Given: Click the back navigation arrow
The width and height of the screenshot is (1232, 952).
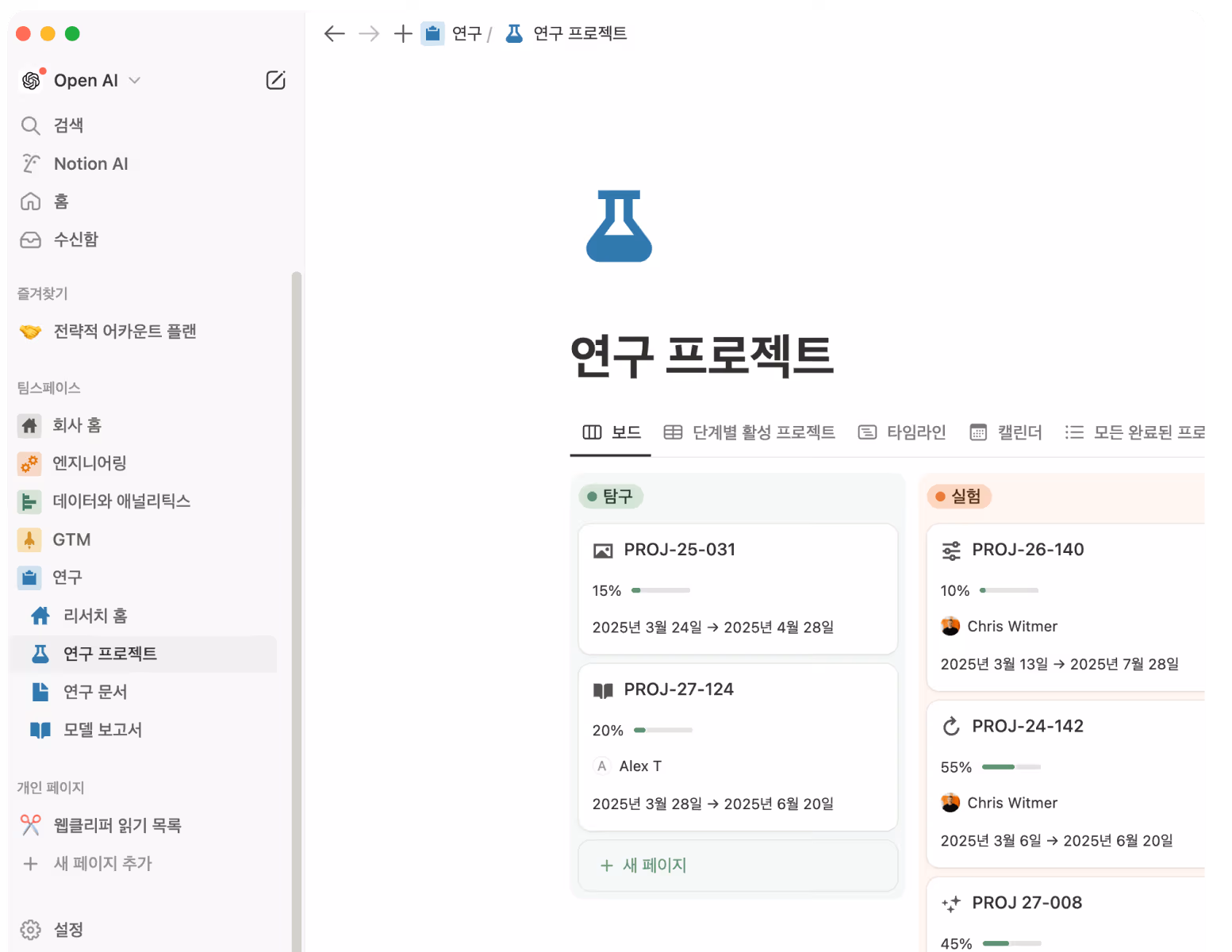Looking at the screenshot, I should pos(334,33).
